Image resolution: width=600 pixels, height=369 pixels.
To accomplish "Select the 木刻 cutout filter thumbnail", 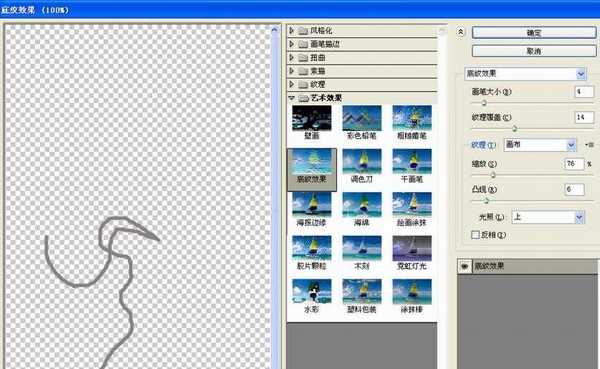I will tap(362, 248).
